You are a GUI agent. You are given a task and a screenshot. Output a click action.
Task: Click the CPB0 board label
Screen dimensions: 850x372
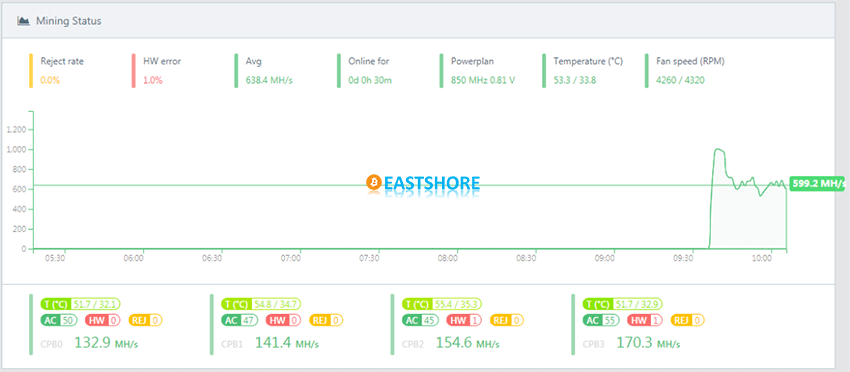tap(50, 344)
